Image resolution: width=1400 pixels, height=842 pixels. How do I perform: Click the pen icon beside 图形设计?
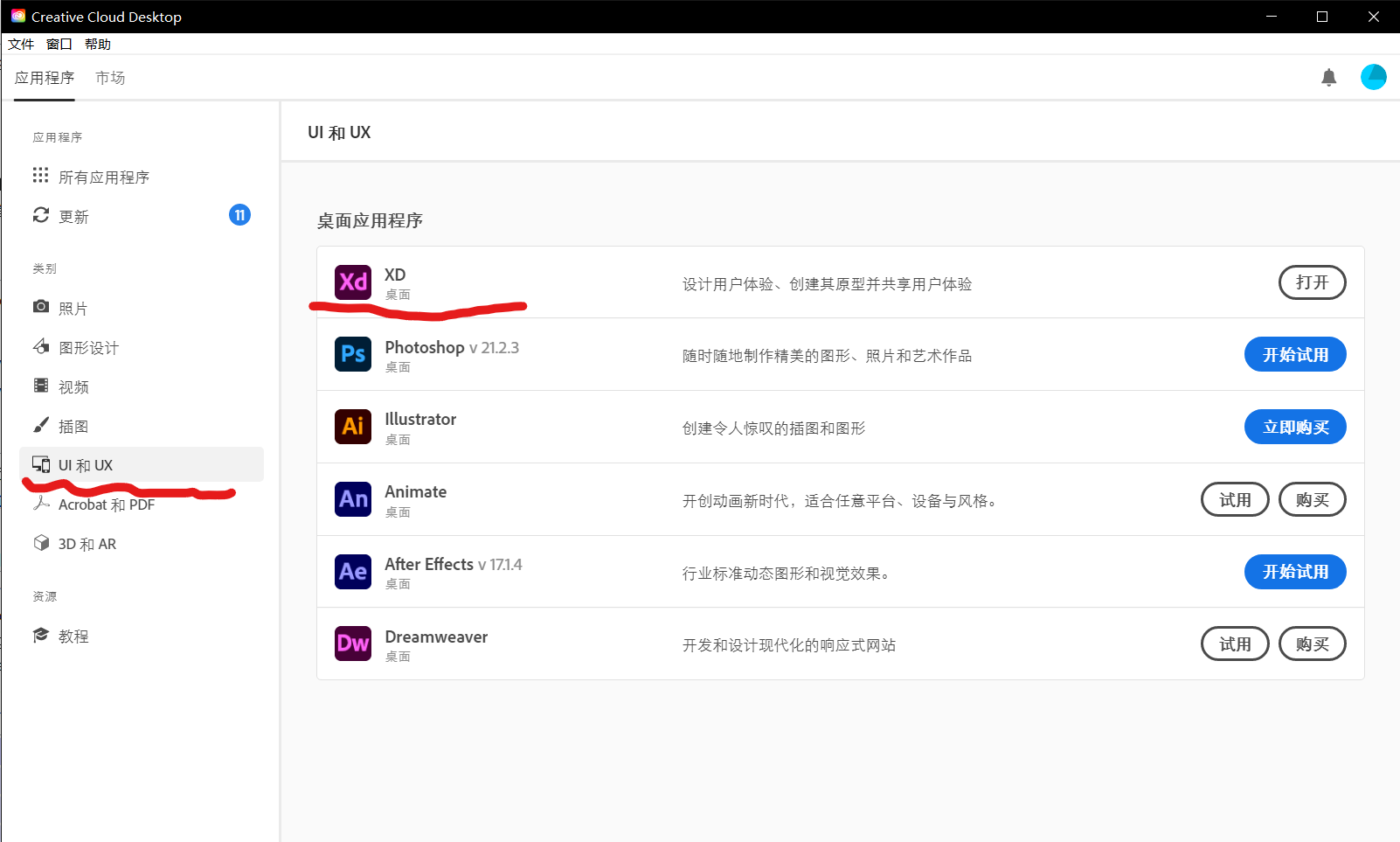tap(40, 346)
